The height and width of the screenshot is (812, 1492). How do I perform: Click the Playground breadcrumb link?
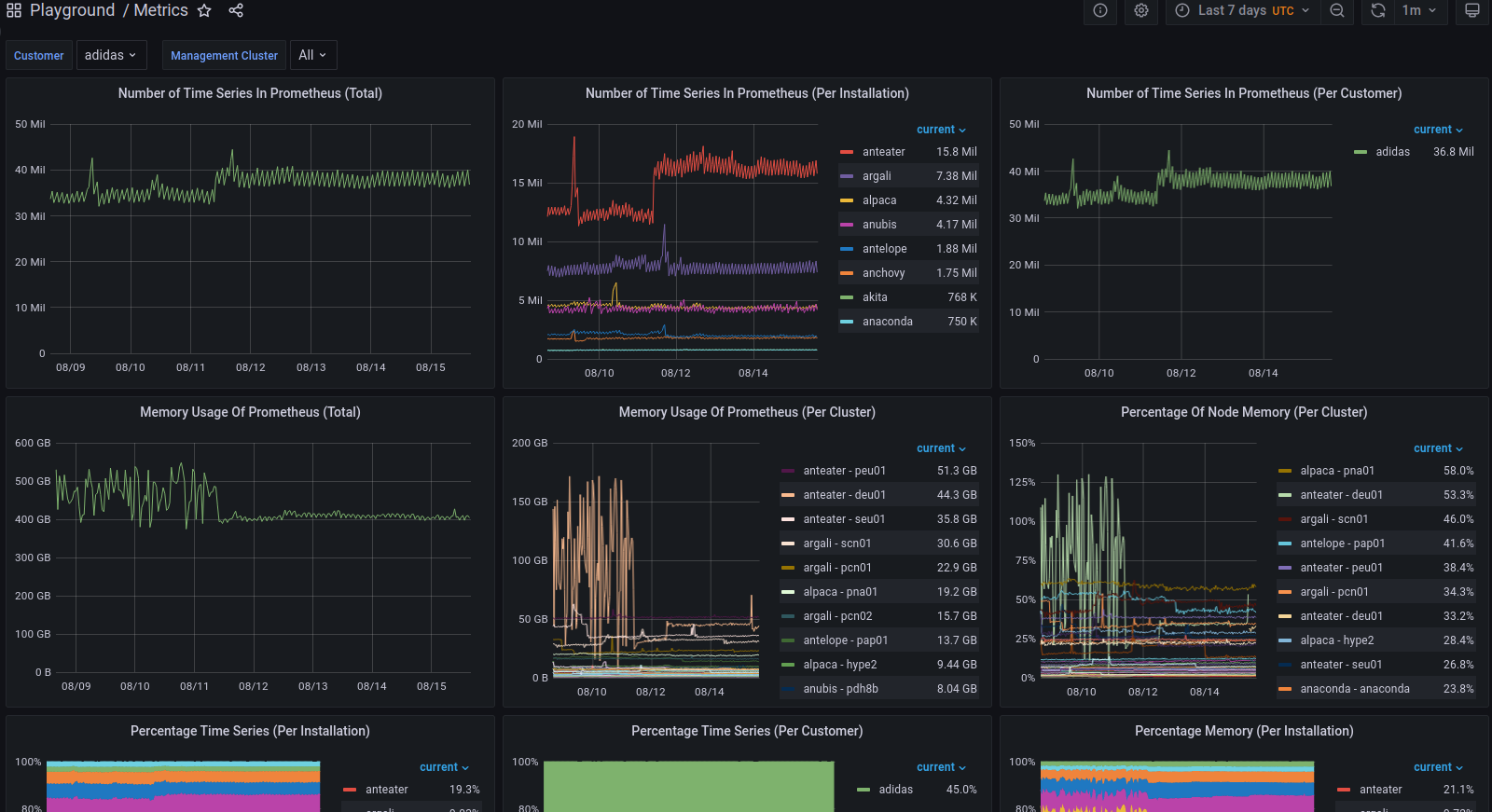[x=72, y=10]
